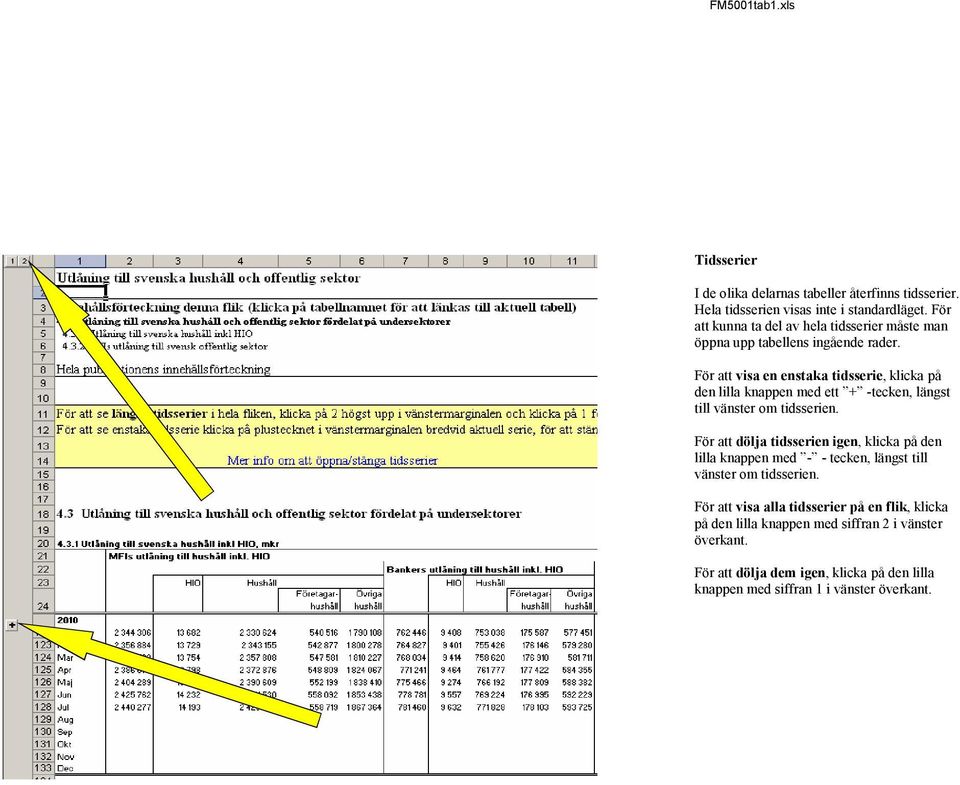
Task: Click the 'Dec' month cell
Action: point(65,768)
